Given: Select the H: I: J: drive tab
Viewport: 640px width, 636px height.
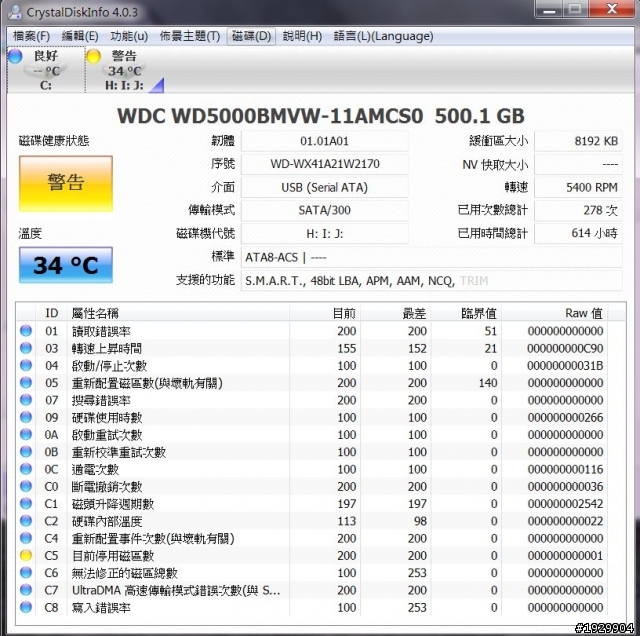Looking at the screenshot, I should (x=124, y=70).
